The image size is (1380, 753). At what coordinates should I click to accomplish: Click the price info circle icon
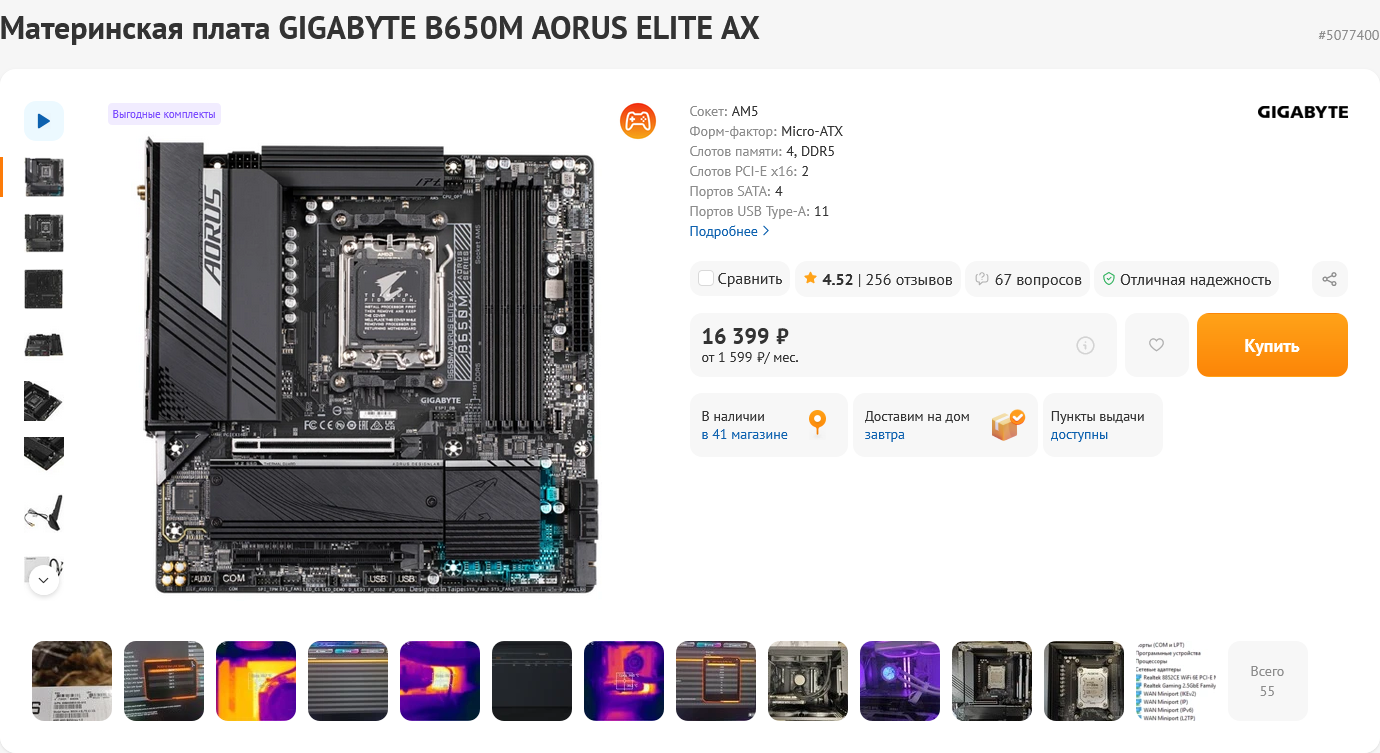[x=1085, y=345]
